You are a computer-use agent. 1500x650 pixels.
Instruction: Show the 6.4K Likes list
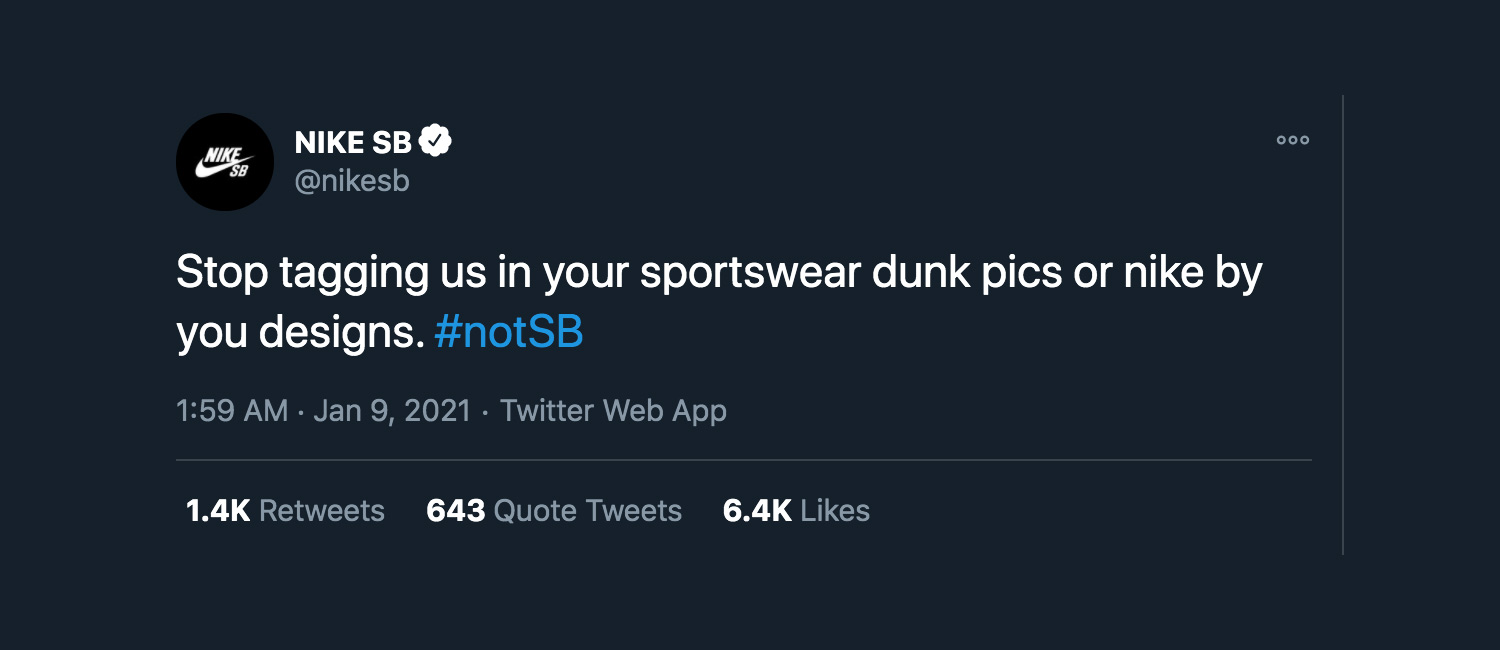[796, 510]
